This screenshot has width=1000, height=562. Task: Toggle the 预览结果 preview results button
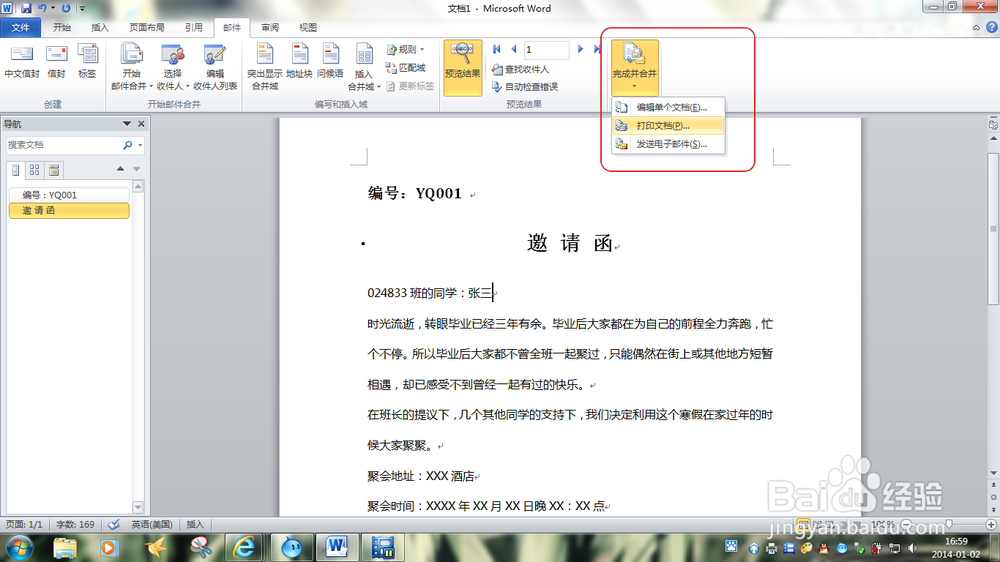pyautogui.click(x=462, y=68)
